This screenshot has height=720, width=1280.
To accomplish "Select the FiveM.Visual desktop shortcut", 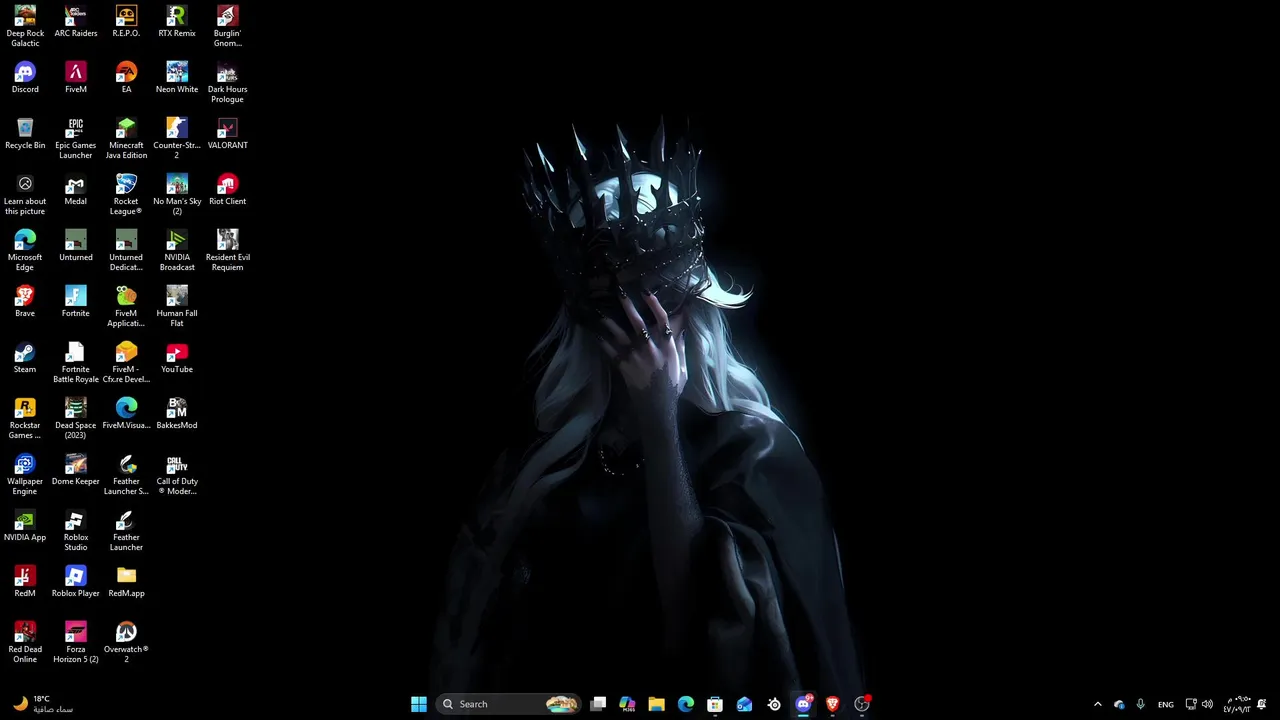I will click(126, 414).
